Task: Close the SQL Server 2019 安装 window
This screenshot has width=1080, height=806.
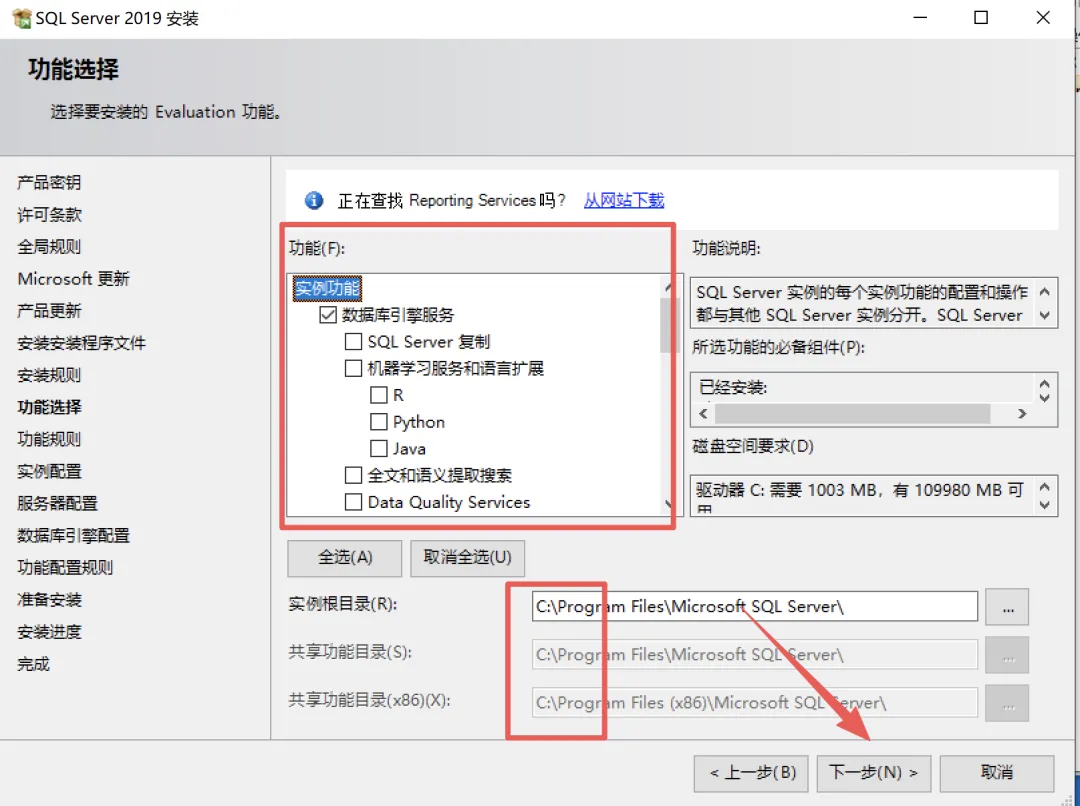Action: point(1043,18)
